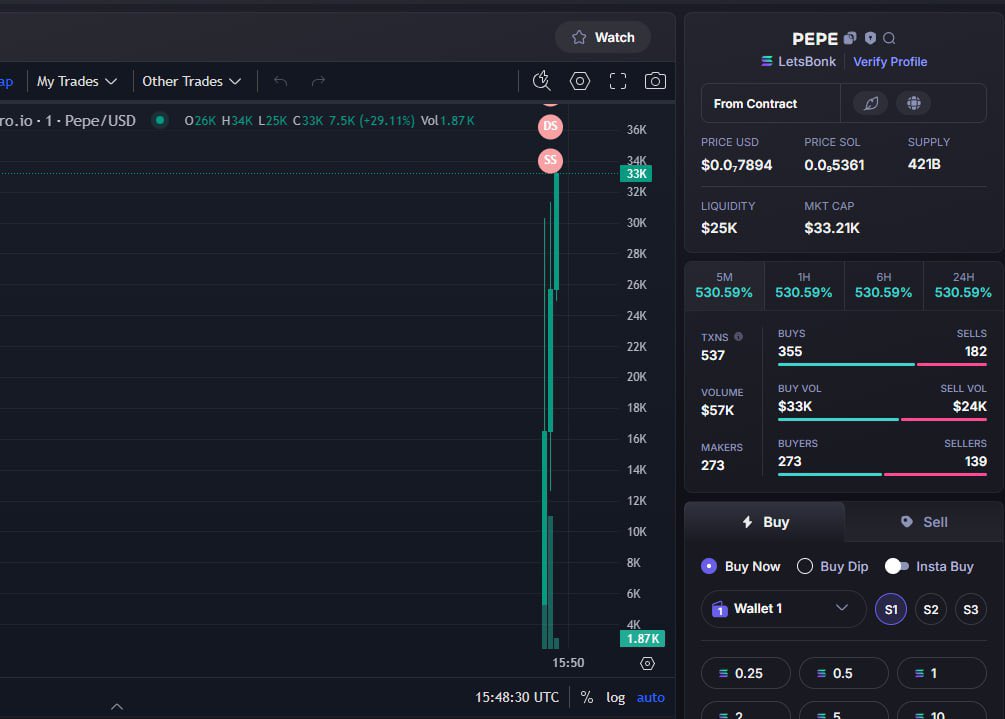Image resolution: width=1005 pixels, height=719 pixels.
Task: Select the S1 preset button
Action: (x=891, y=609)
